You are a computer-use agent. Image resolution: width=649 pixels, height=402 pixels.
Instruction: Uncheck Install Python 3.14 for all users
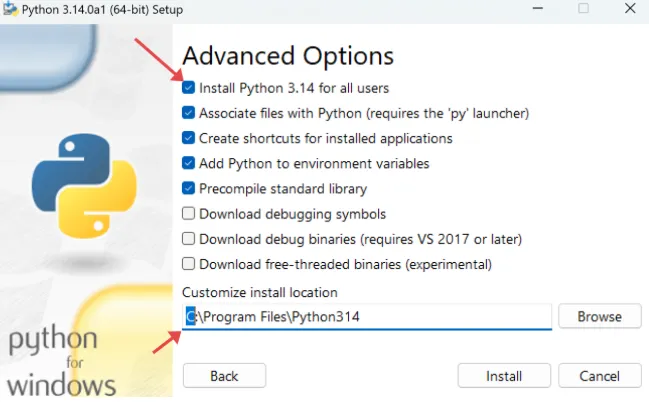pyautogui.click(x=189, y=88)
